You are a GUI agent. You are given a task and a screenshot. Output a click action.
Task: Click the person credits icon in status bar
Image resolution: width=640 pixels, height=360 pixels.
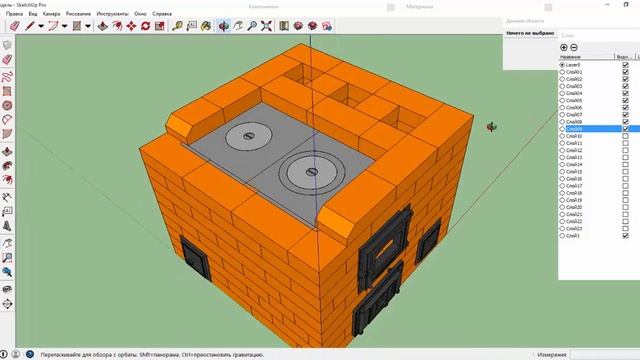16,354
